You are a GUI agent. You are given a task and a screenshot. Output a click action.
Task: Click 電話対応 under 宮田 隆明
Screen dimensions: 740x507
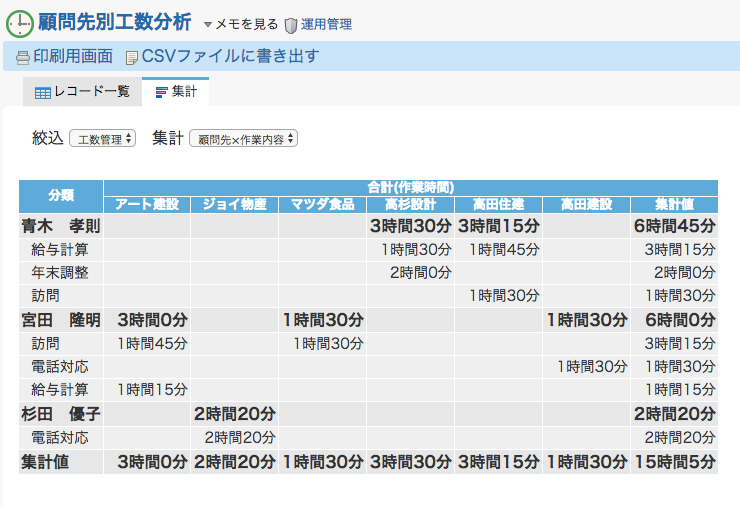pyautogui.click(x=60, y=366)
